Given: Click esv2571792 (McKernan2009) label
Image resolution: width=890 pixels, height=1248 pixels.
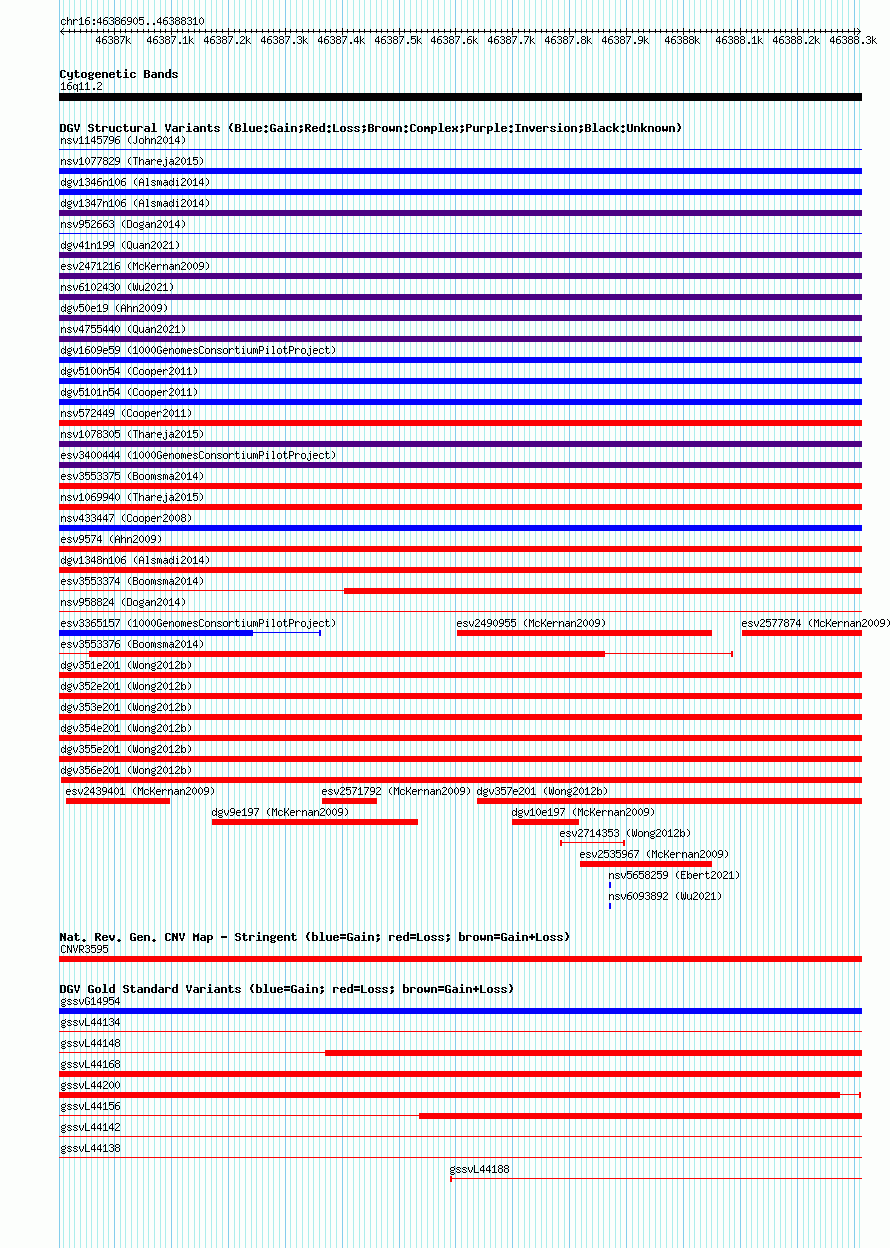Looking at the screenshot, I should pos(396,792).
